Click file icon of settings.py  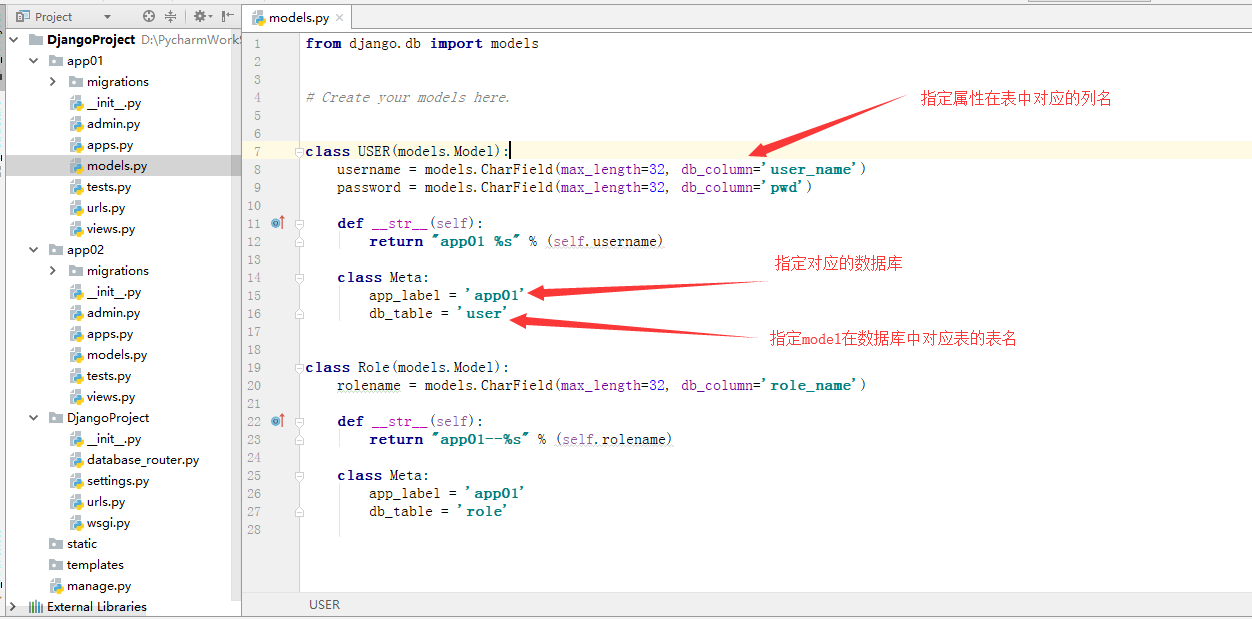coord(76,481)
